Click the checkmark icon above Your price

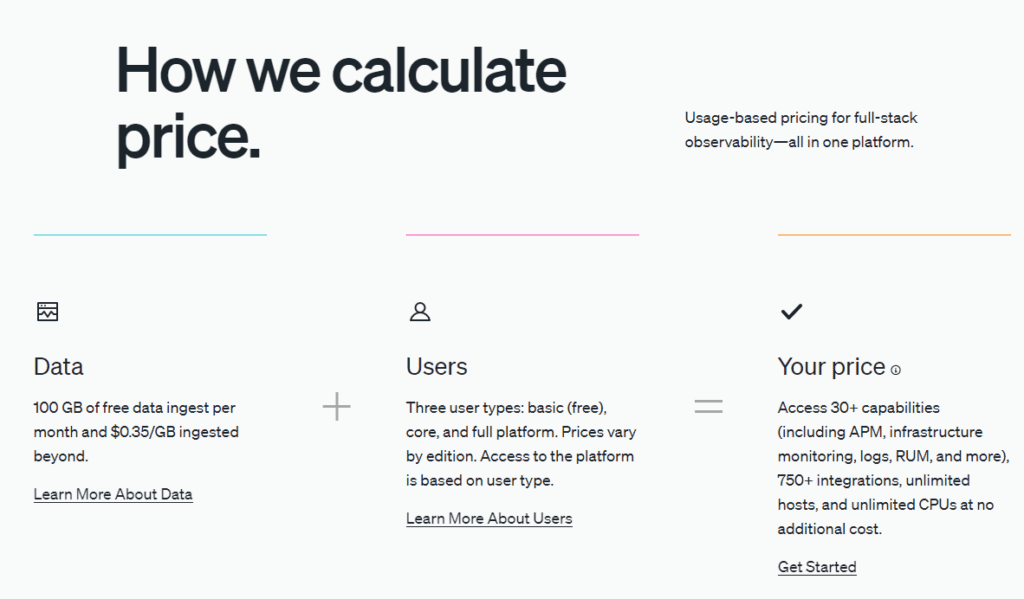click(791, 312)
